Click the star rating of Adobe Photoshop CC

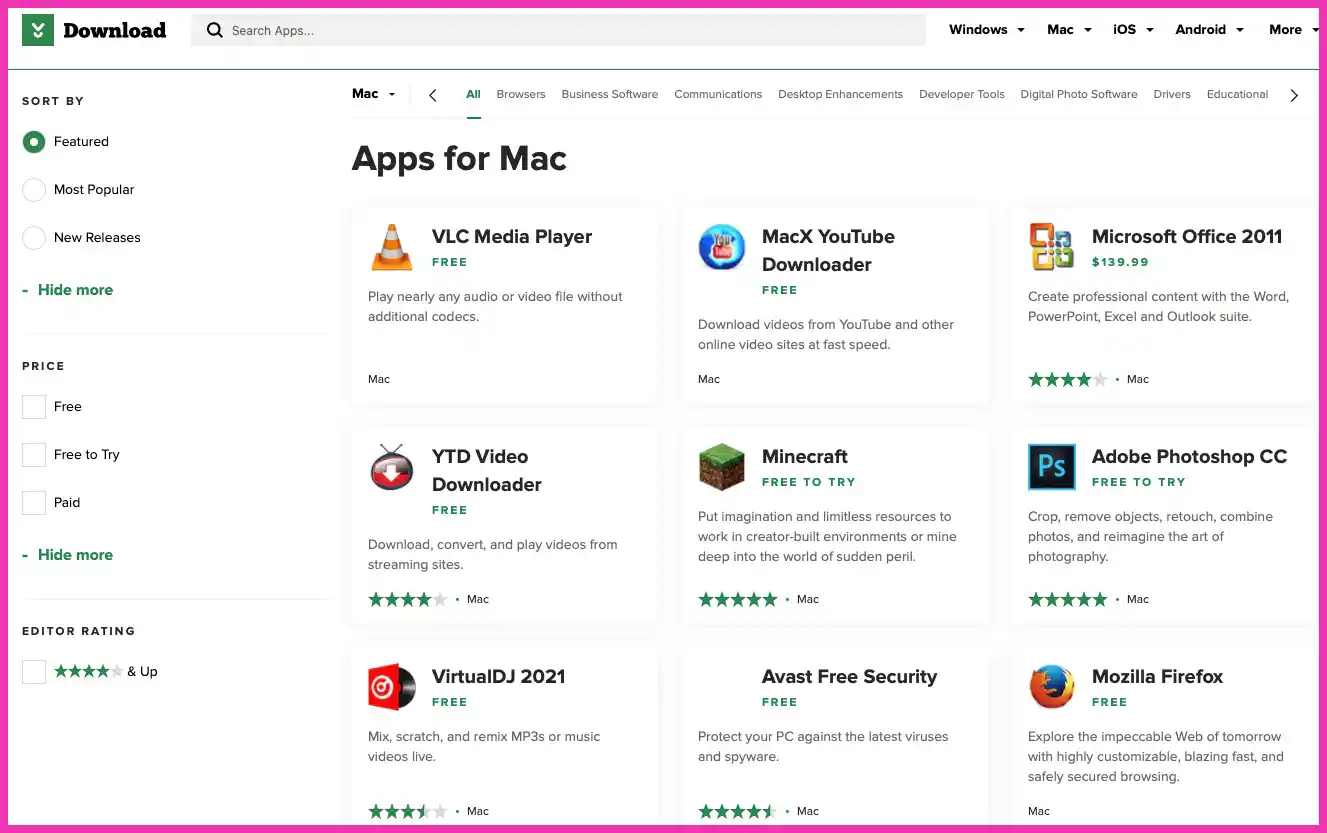coord(1068,599)
